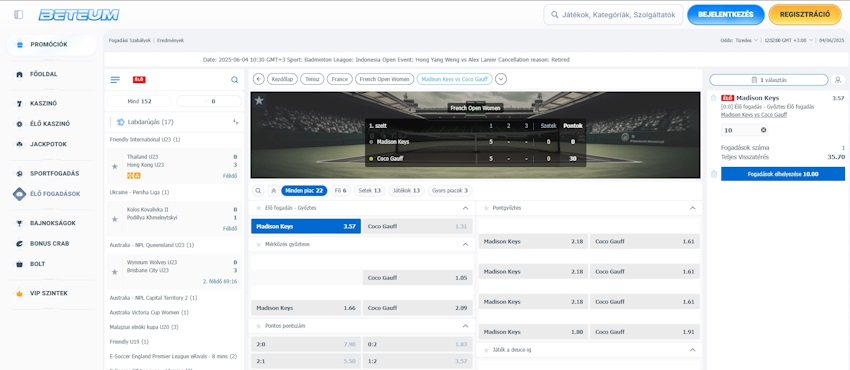
Task: Expand the Labdarúgás (17) category
Action: point(173,122)
